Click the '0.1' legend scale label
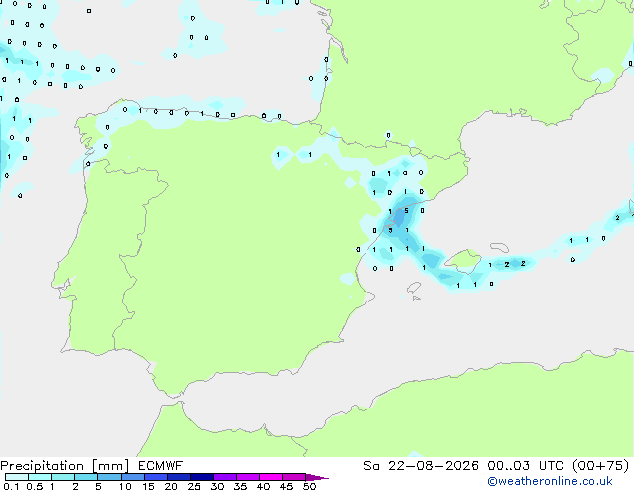 click(x=11, y=486)
